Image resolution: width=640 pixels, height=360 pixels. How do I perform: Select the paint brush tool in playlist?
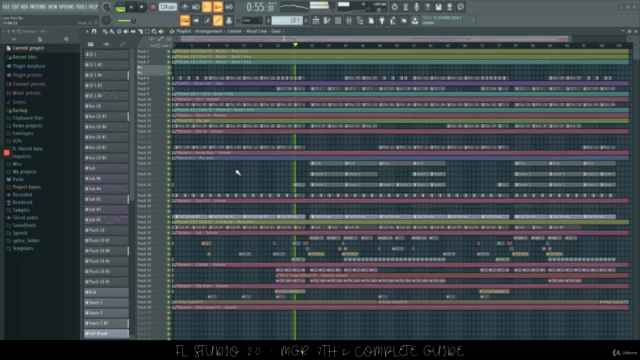[112, 31]
